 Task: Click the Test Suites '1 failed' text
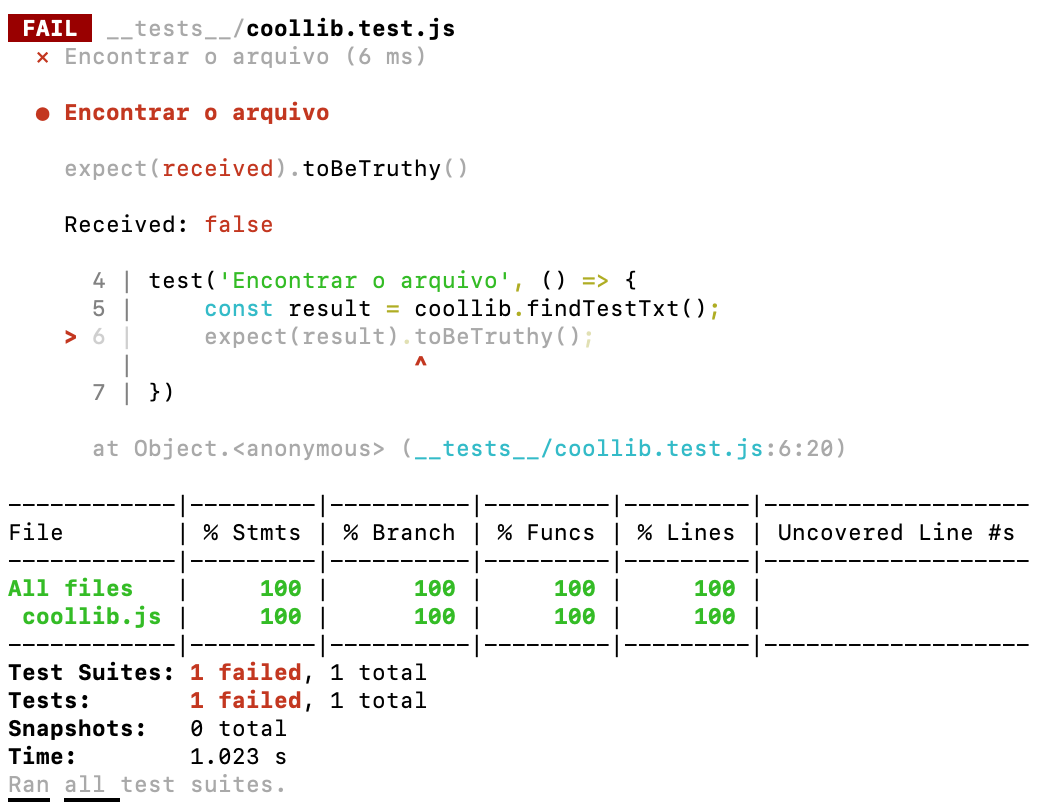pyautogui.click(x=245, y=672)
